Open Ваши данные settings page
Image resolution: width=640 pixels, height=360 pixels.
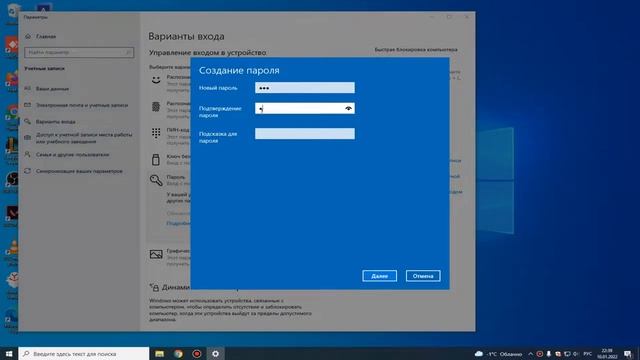pyautogui.click(x=52, y=89)
